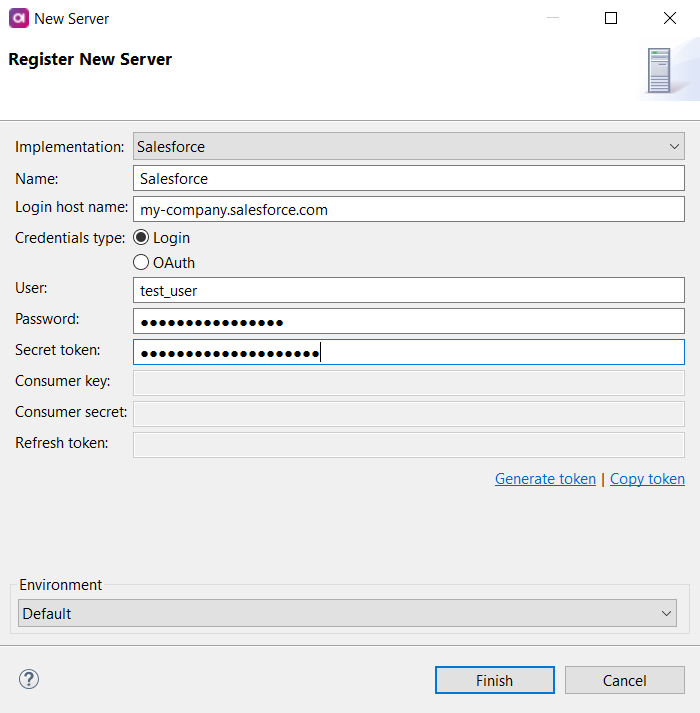The height and width of the screenshot is (713, 700).
Task: Expand the Environment dropdown set to Default
Action: [x=347, y=613]
